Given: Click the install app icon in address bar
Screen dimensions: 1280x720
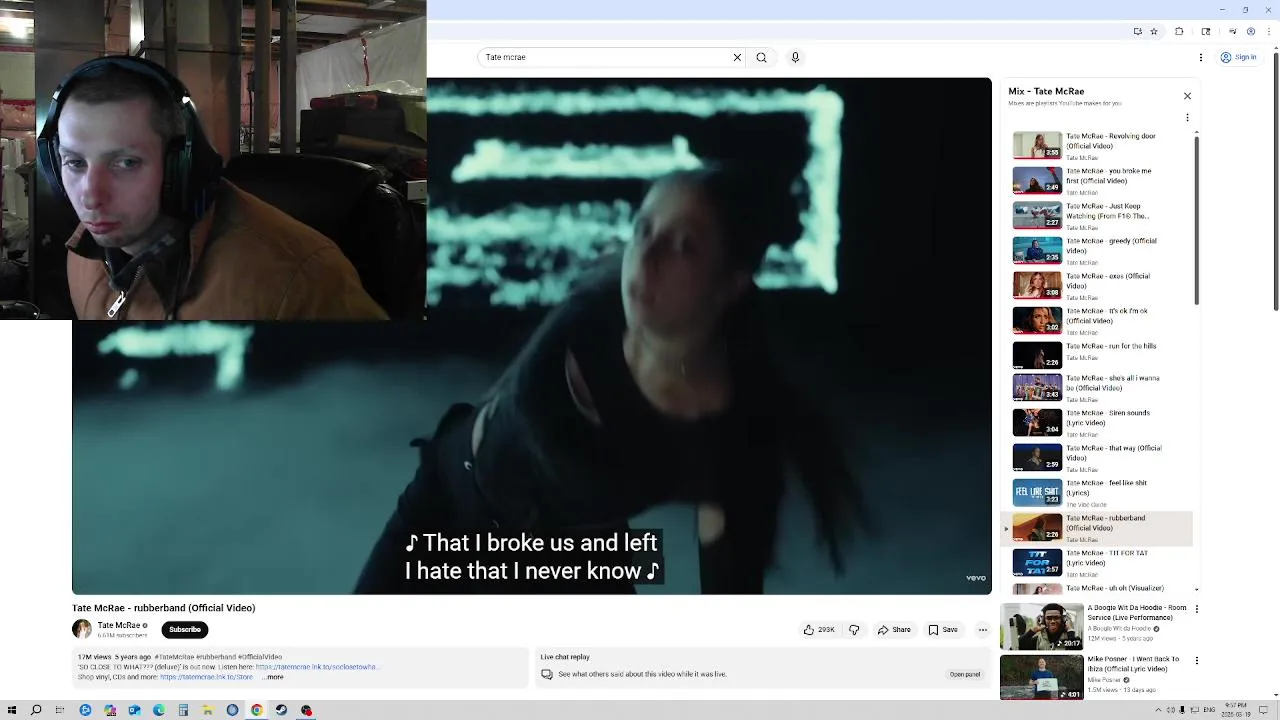Looking at the screenshot, I should click(1138, 31).
